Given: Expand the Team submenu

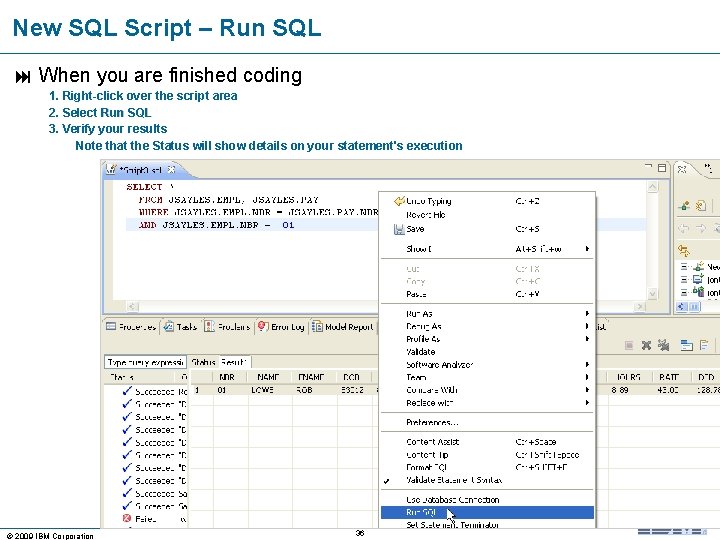Looking at the screenshot, I should 487,377.
